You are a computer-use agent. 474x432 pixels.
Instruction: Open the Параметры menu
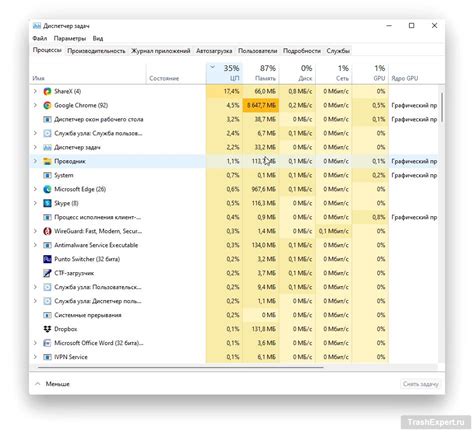(x=70, y=38)
